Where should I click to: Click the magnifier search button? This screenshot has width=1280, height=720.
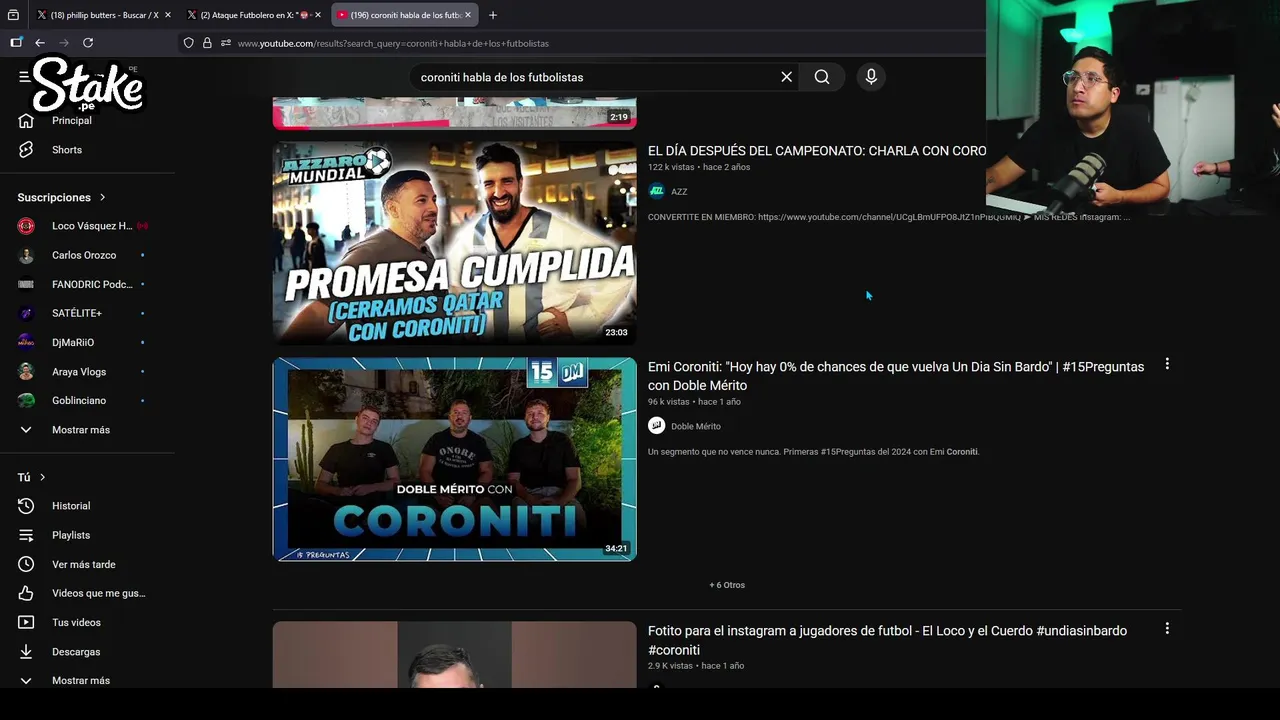(822, 77)
